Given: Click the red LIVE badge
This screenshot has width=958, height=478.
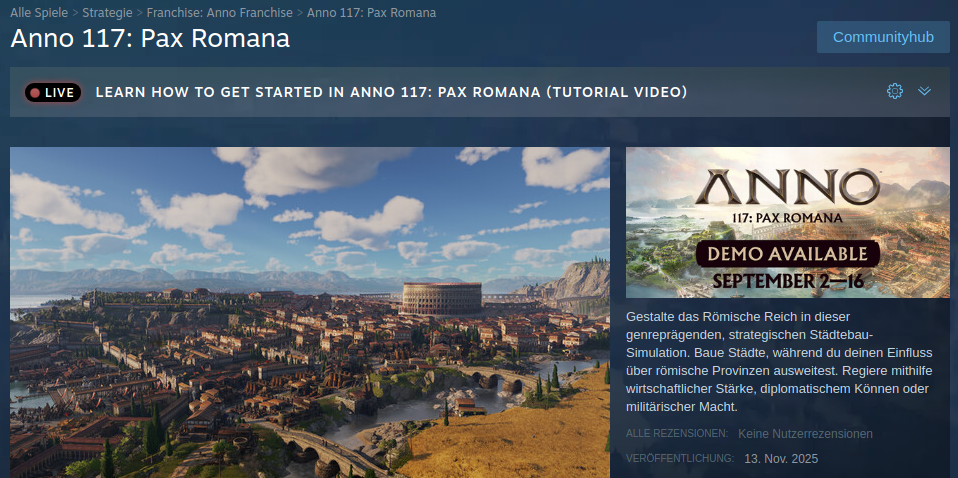Looking at the screenshot, I should [x=53, y=92].
